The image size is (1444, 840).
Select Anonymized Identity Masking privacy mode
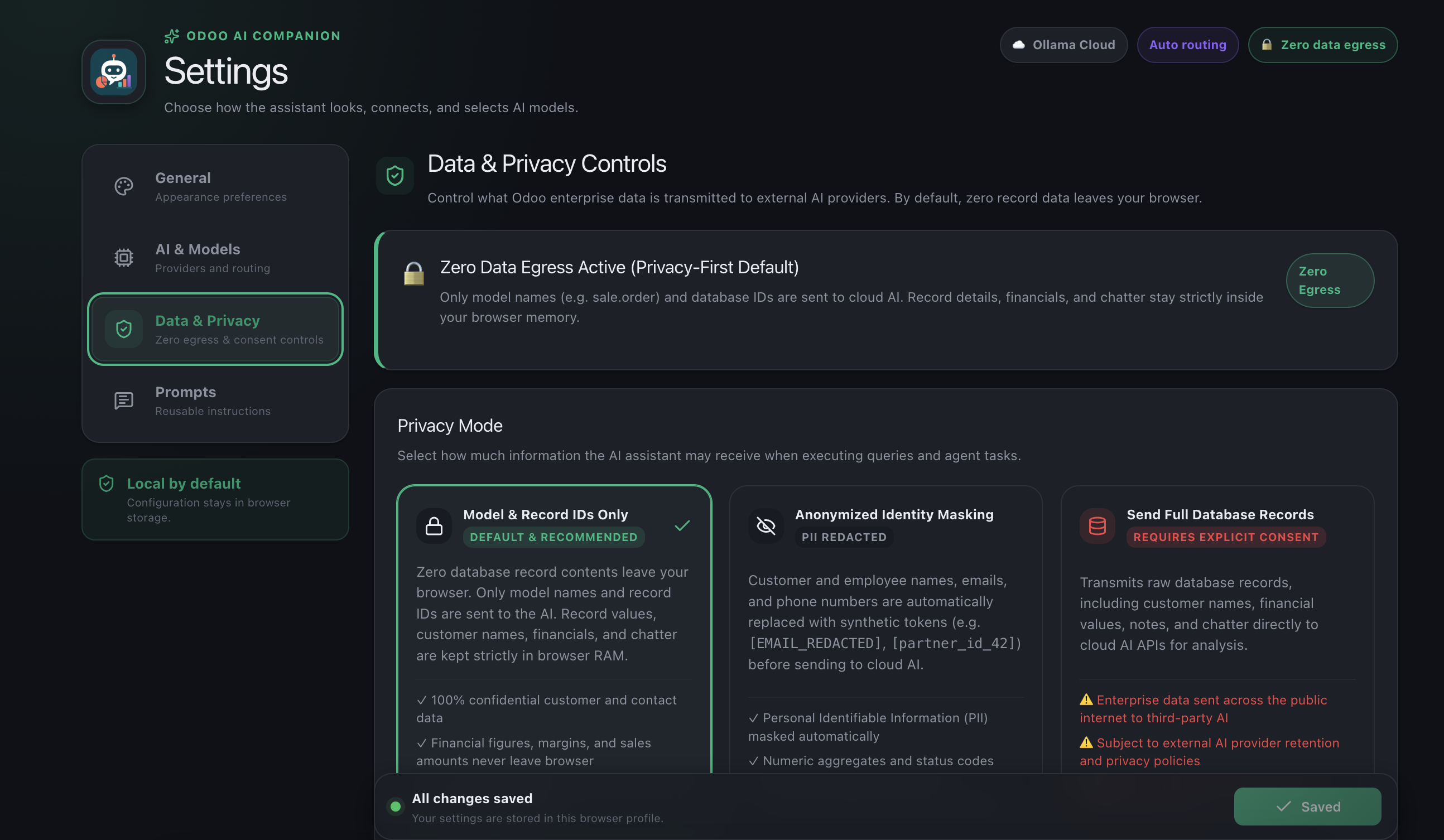click(886, 630)
